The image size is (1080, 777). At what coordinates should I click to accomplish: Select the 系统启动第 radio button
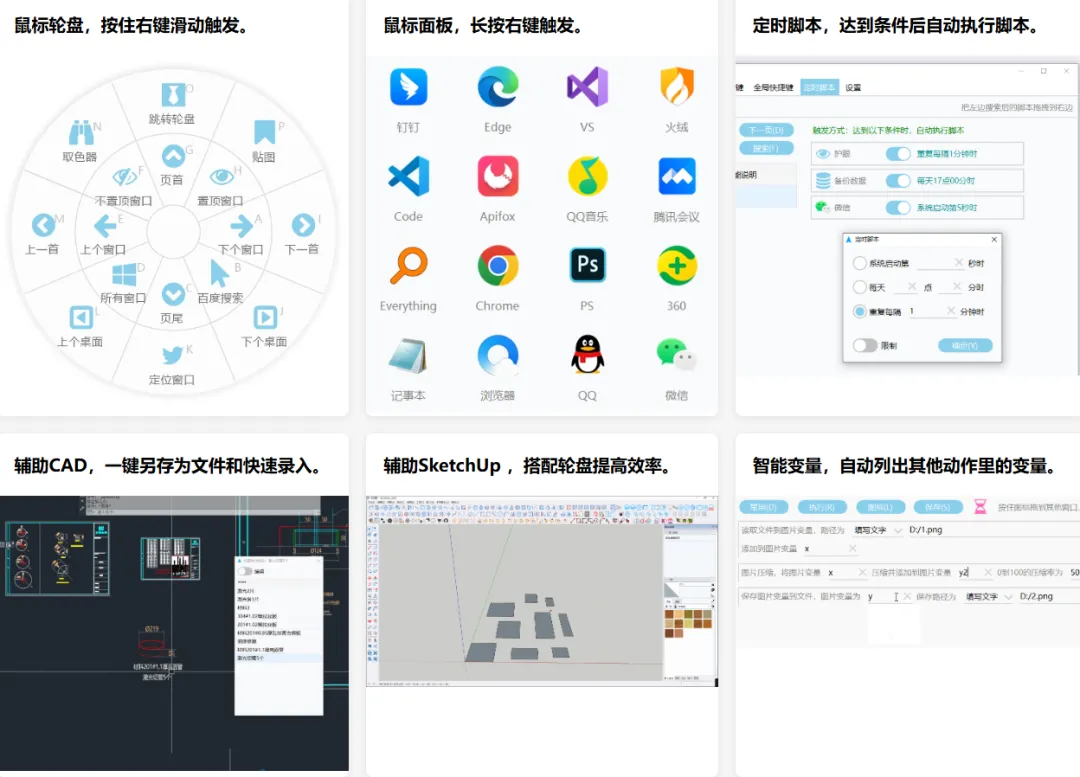click(860, 263)
